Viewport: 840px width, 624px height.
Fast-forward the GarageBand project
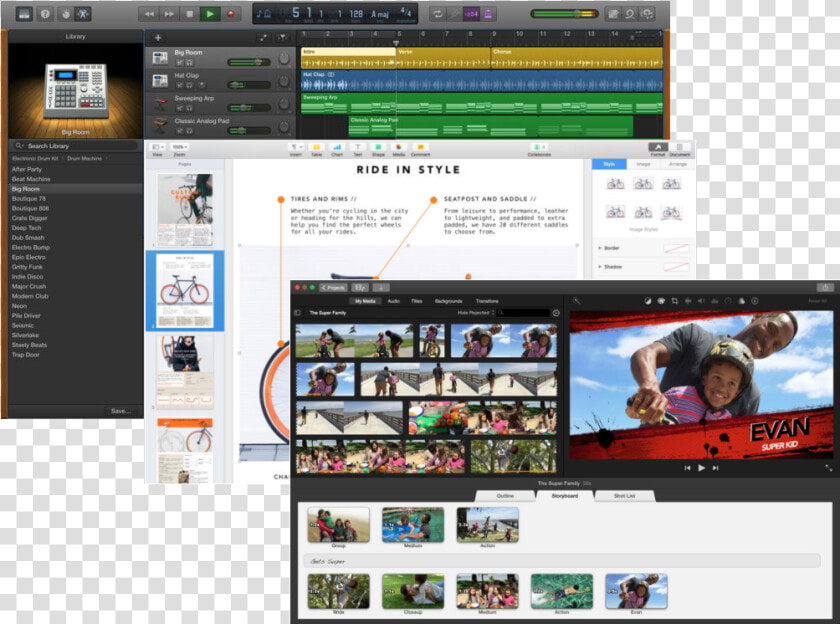[169, 14]
